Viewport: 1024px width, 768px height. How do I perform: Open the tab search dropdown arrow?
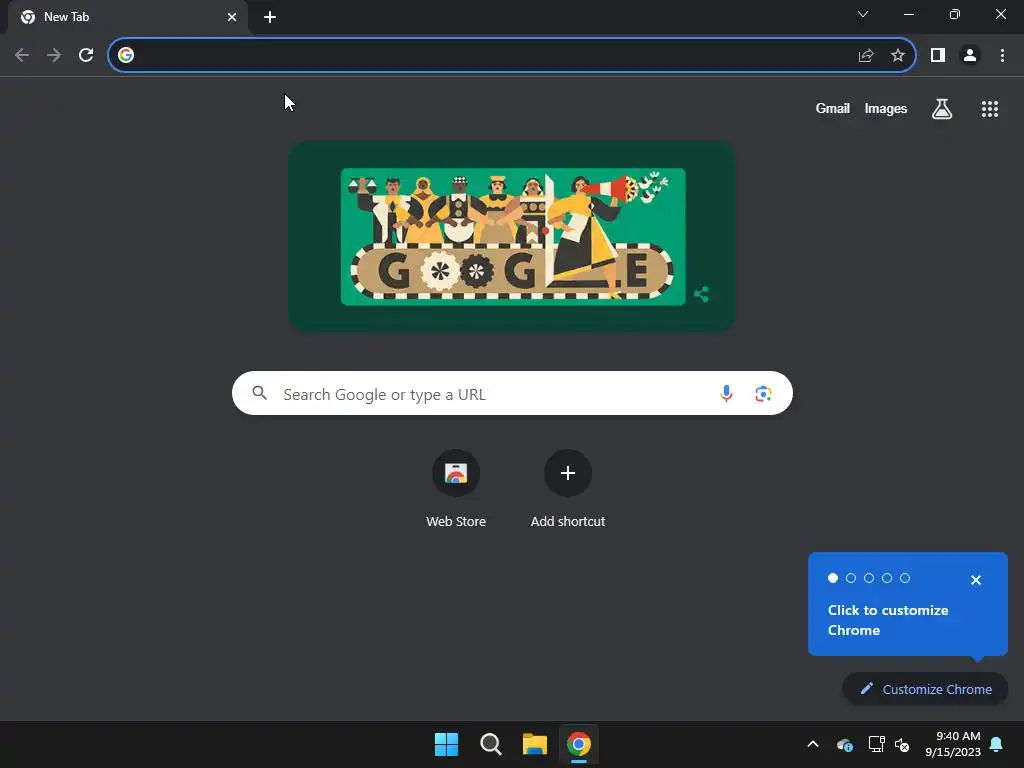click(863, 14)
